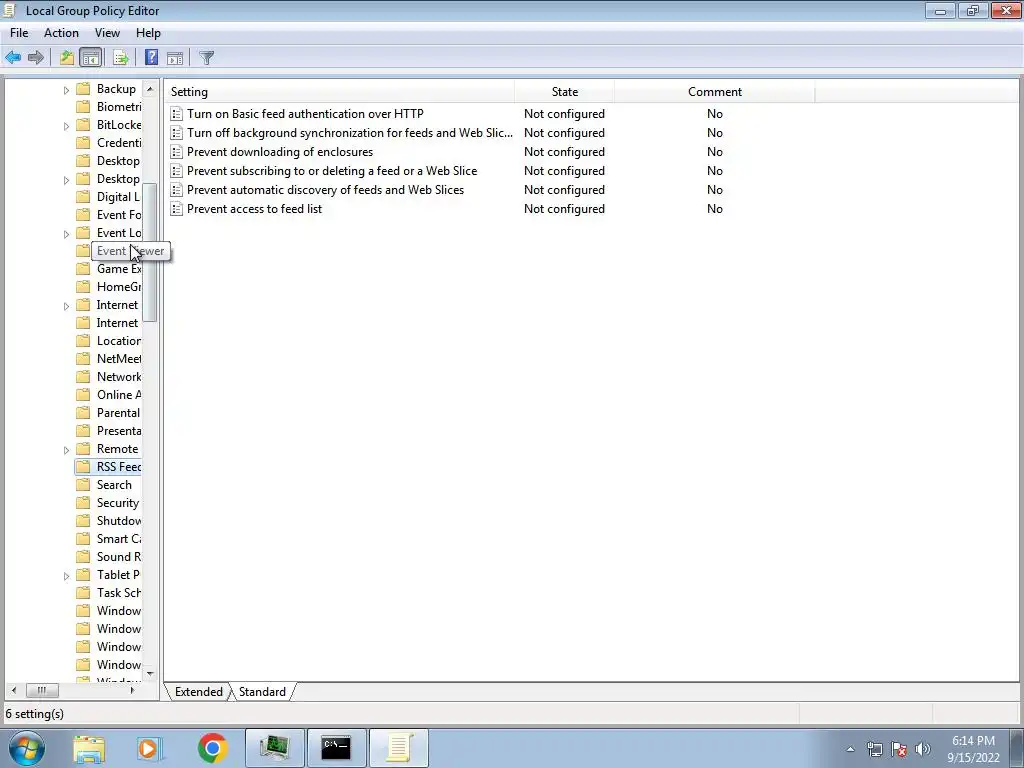Click the network status tray icon
Image resolution: width=1024 pixels, height=768 pixels.
[x=874, y=749]
